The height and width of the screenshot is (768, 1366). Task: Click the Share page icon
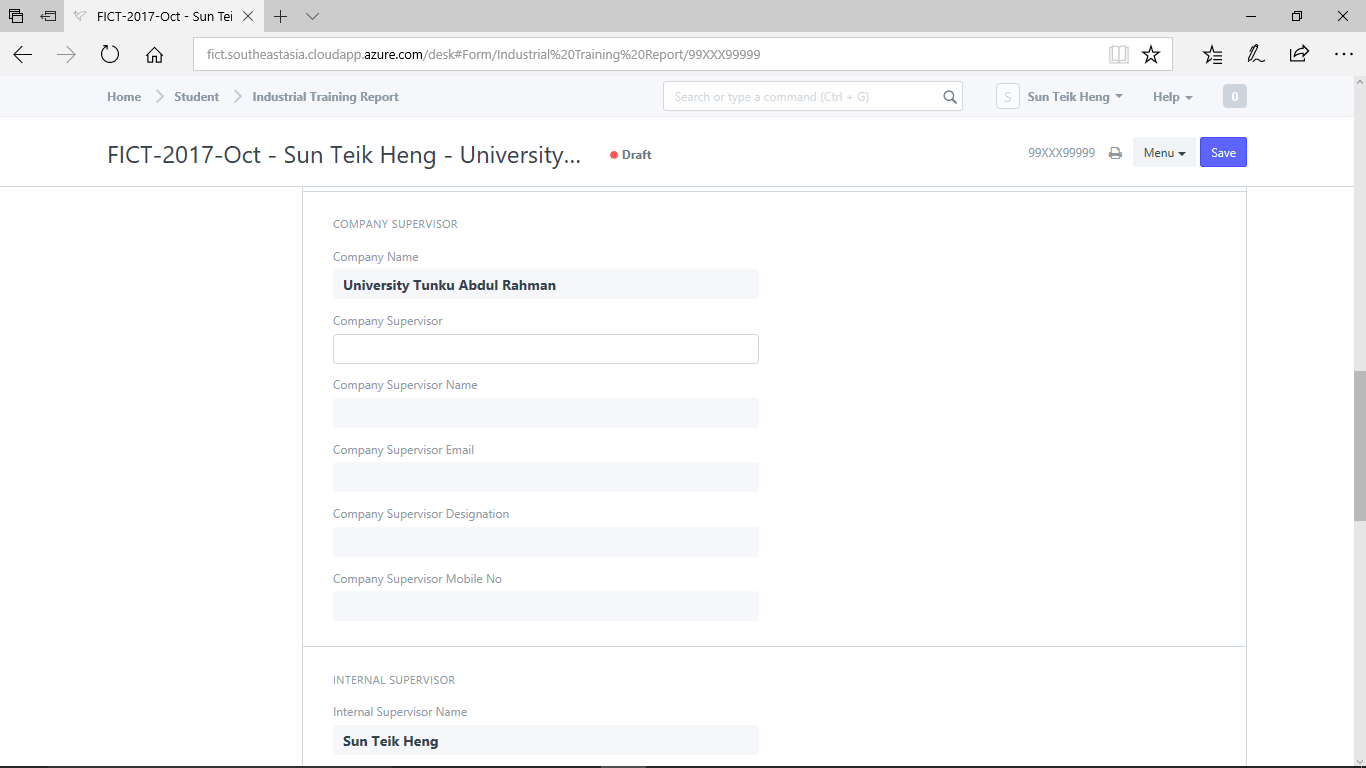(1299, 55)
